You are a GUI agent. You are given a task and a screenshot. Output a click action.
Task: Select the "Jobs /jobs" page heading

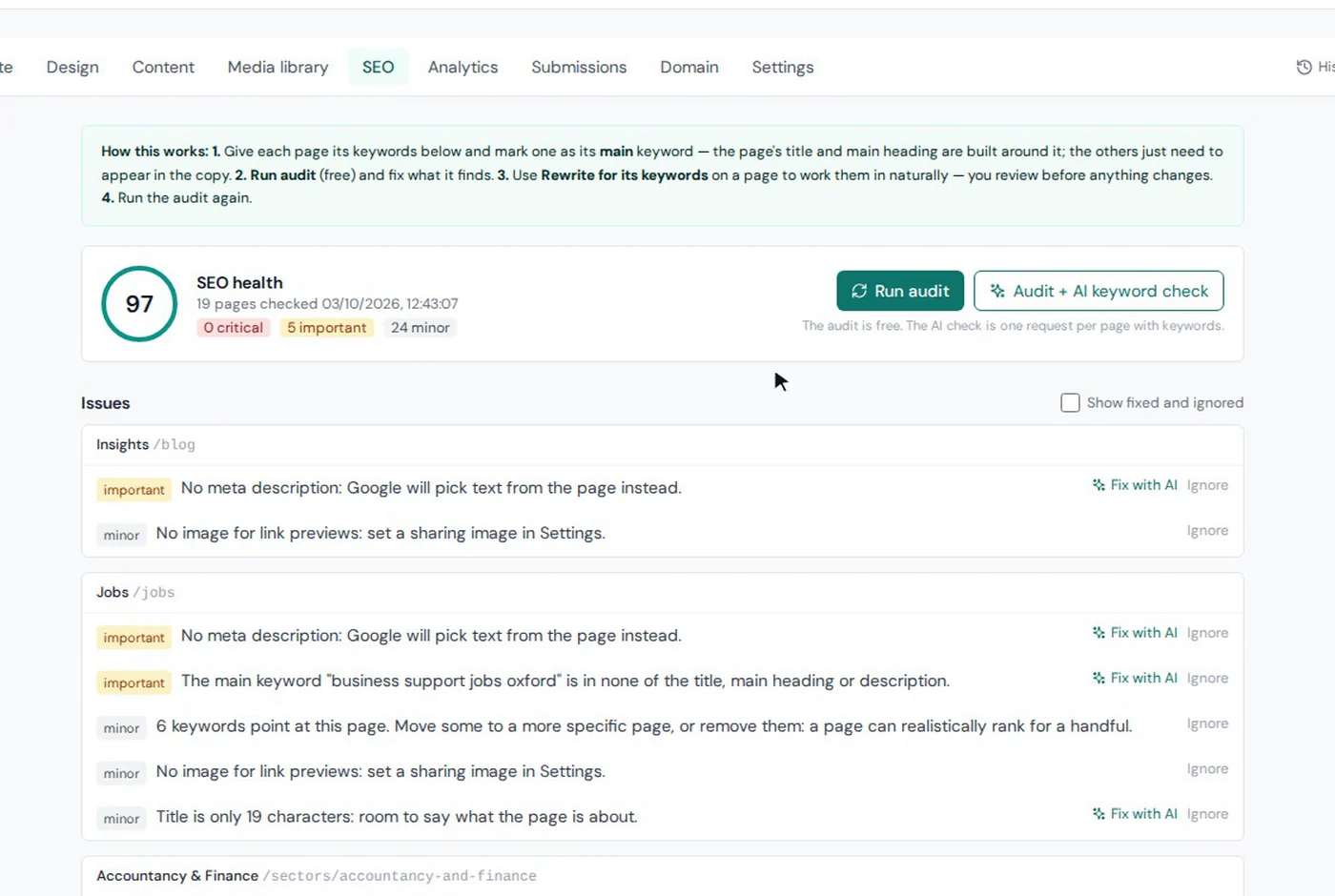[135, 592]
